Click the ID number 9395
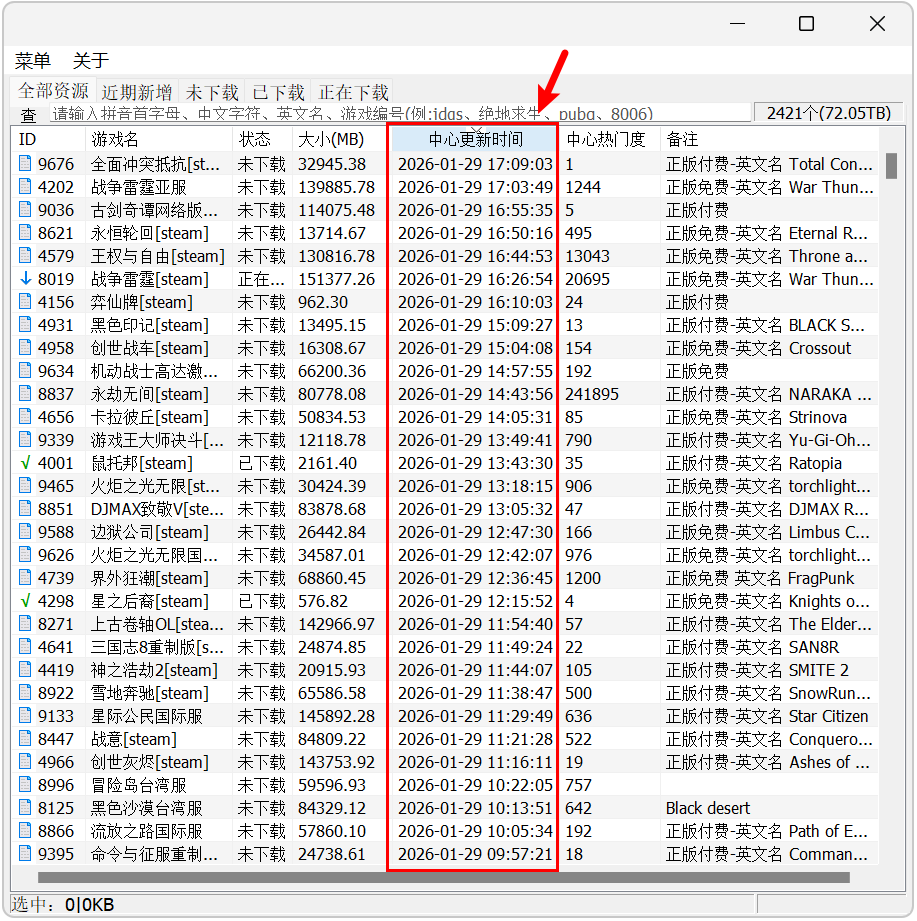The image size is (917, 921). coord(56,854)
